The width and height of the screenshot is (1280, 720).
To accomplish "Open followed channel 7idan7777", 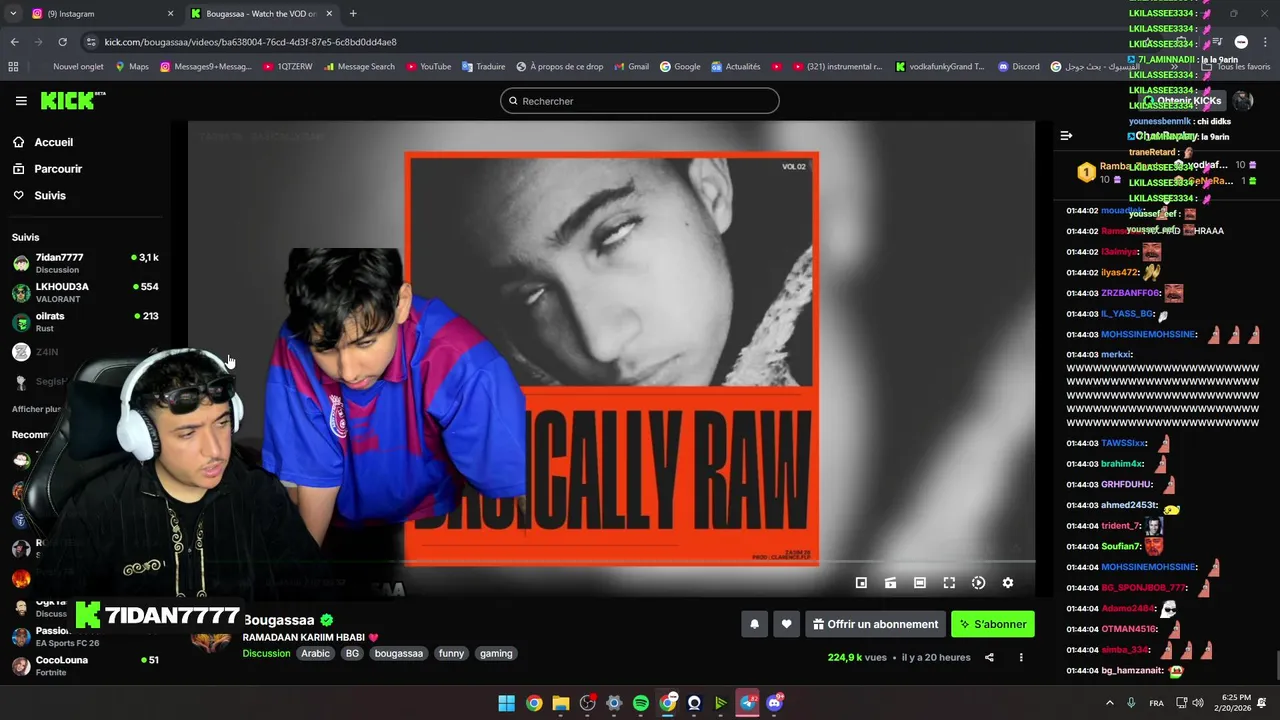I will click(85, 263).
